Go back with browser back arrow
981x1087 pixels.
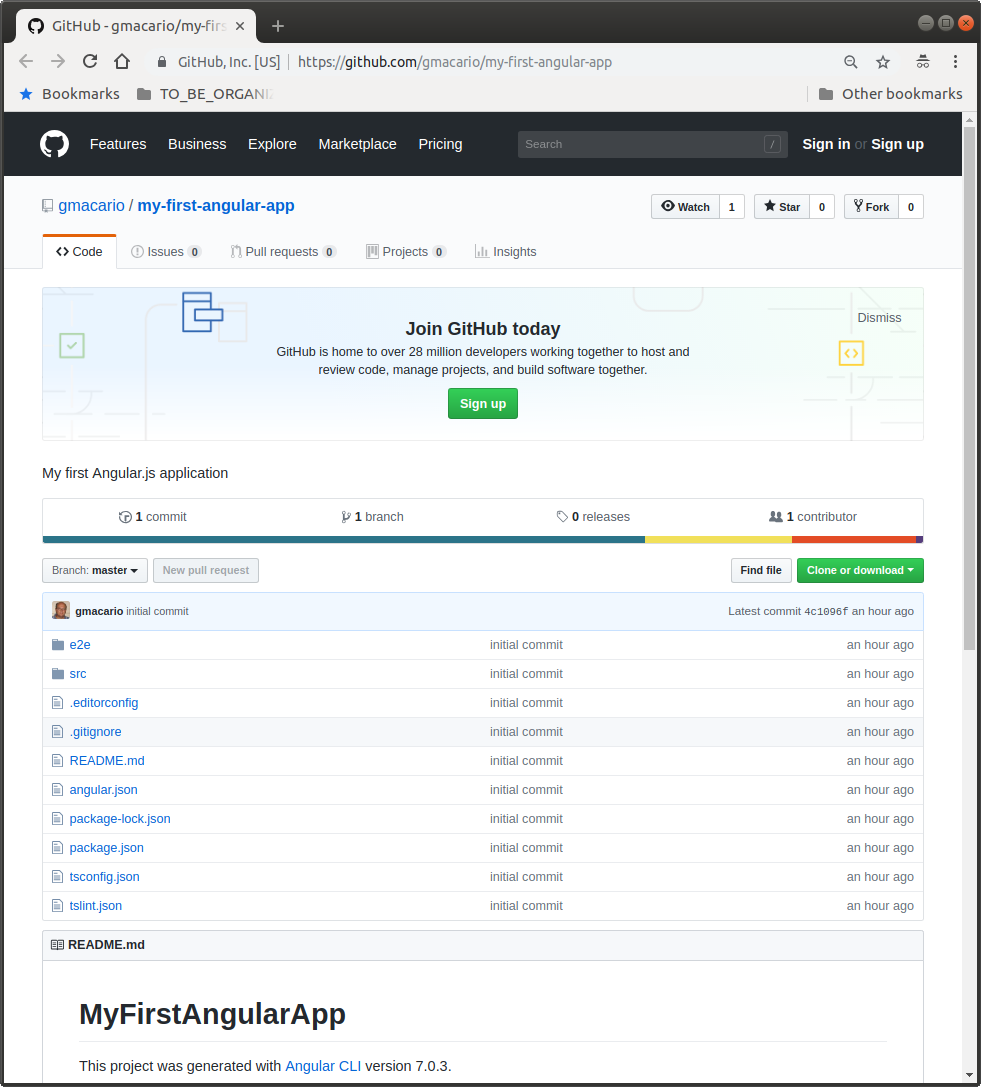pyautogui.click(x=26, y=62)
